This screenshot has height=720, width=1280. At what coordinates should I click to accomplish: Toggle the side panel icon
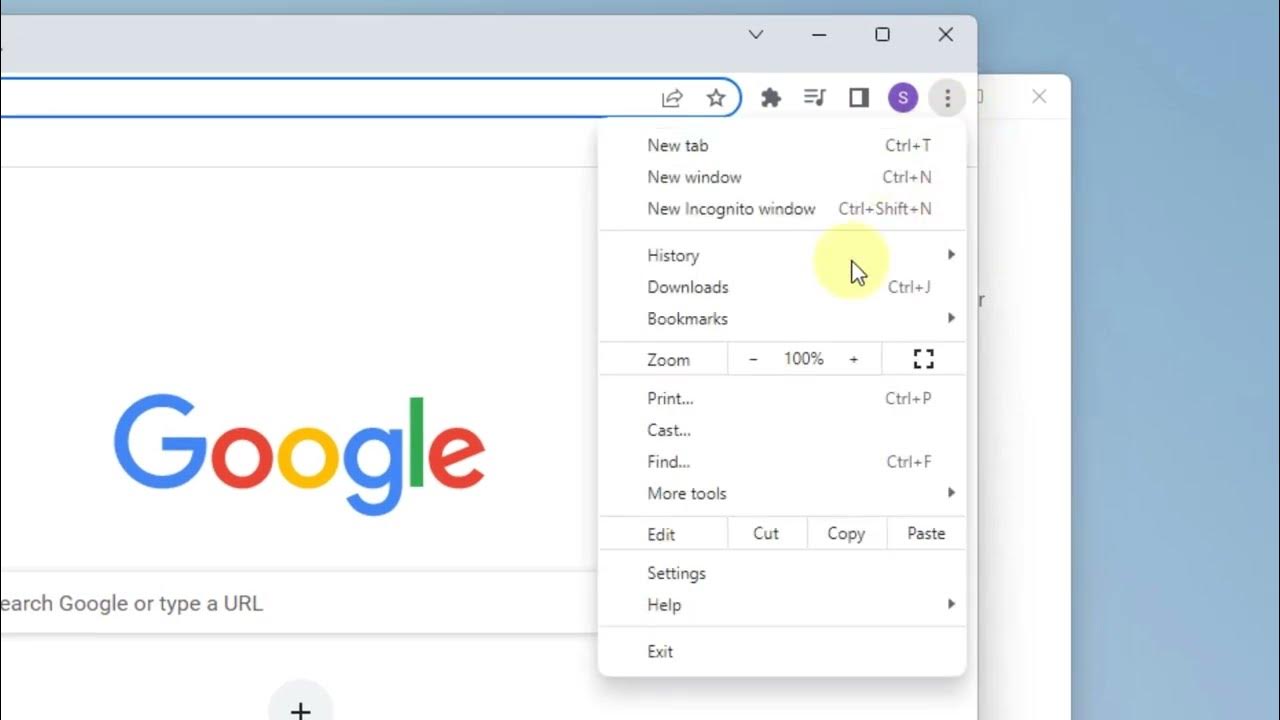click(858, 98)
